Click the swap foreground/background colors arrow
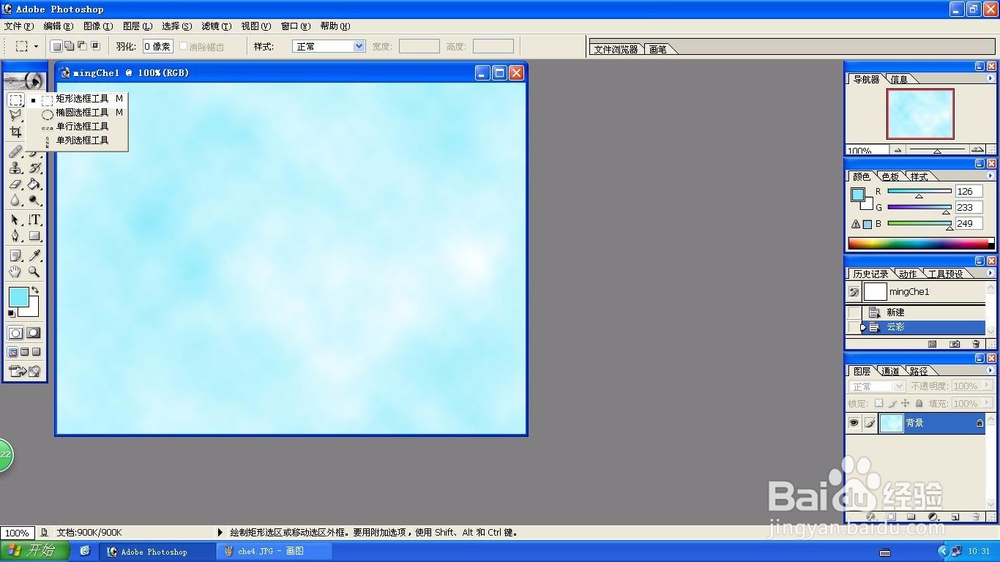The image size is (1000, 562). pyautogui.click(x=36, y=290)
